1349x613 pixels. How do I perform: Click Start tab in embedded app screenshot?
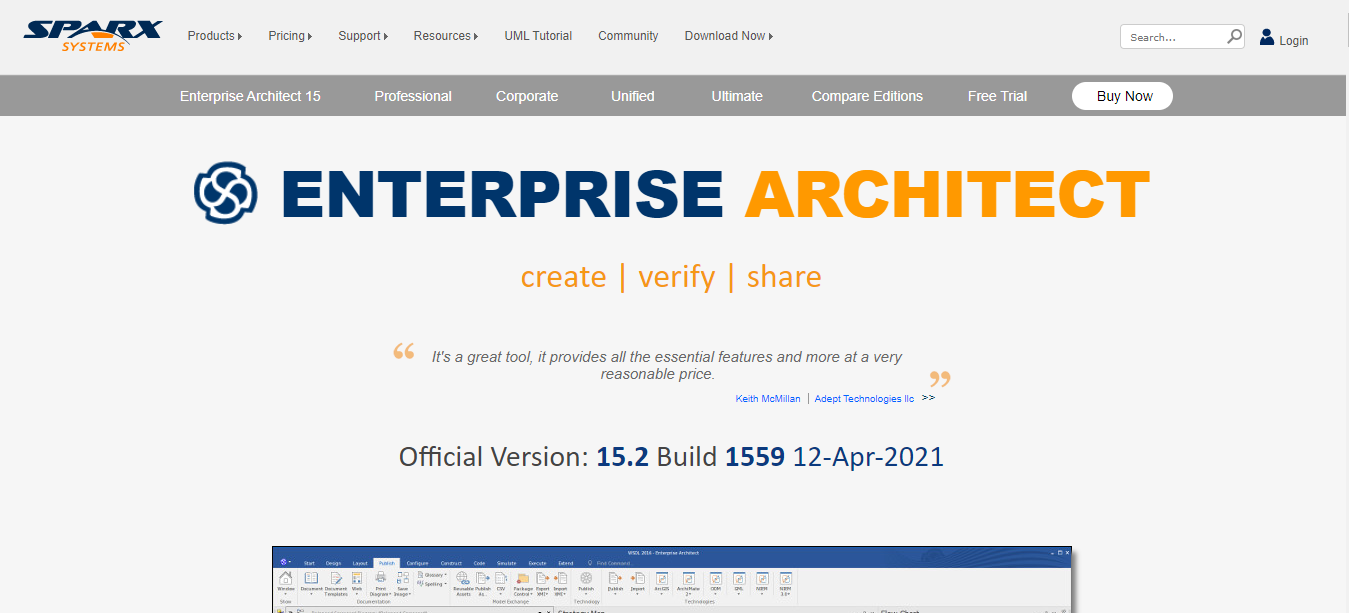click(309, 563)
